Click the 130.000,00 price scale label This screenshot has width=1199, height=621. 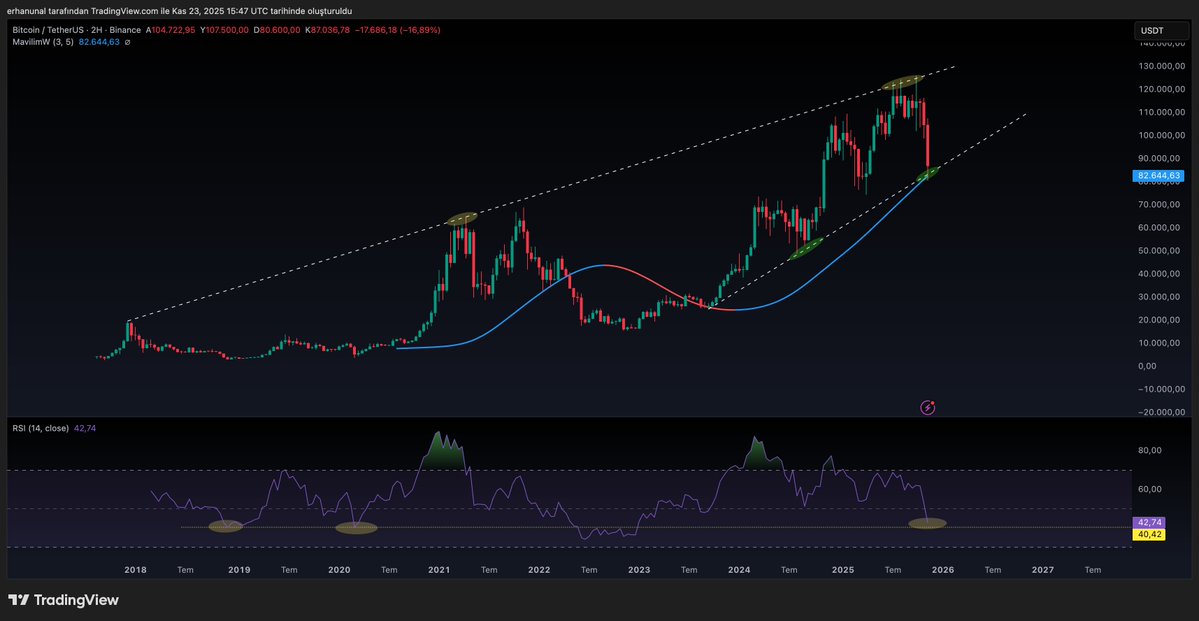click(1161, 66)
